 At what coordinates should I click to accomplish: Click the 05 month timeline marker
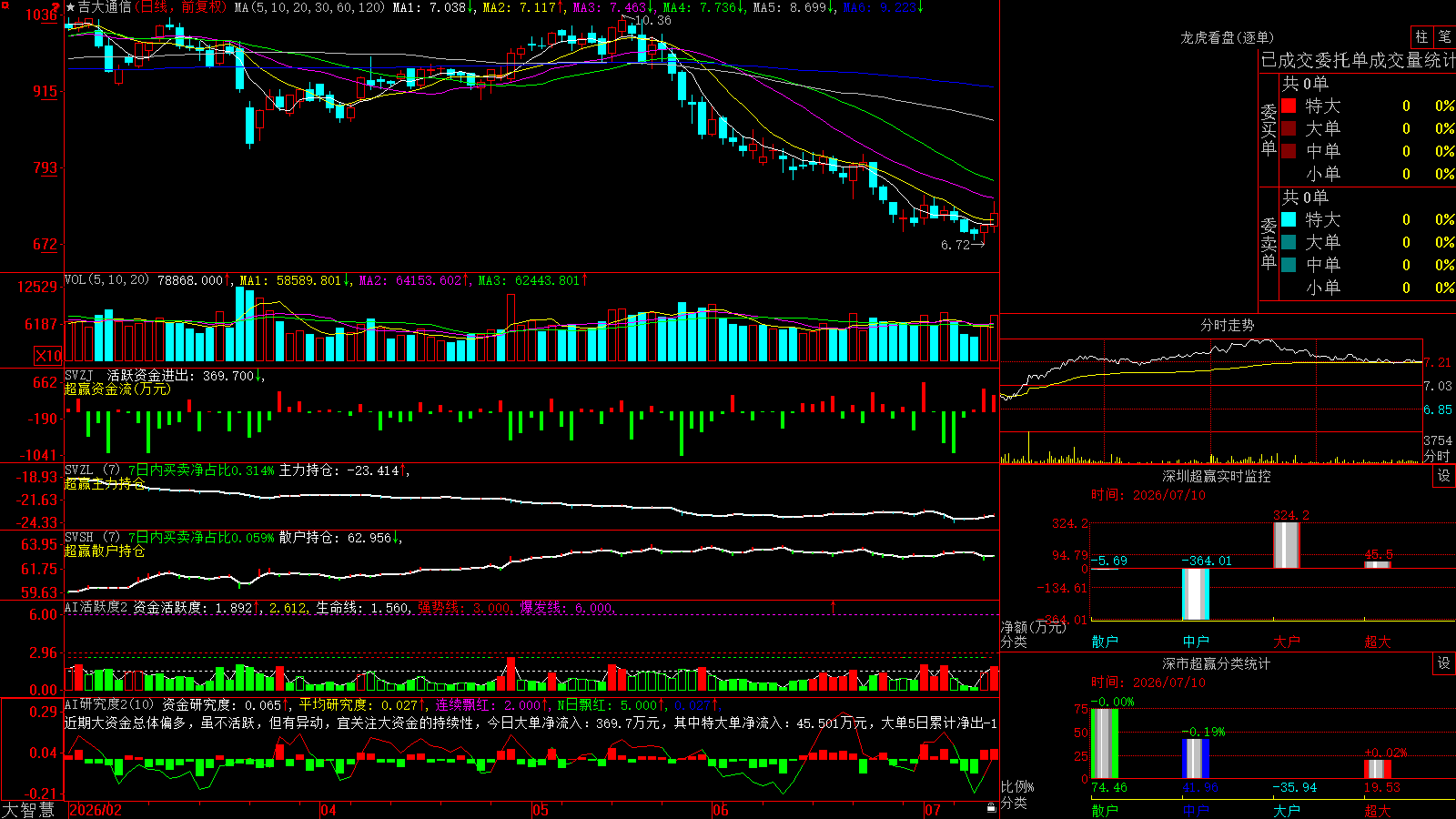[x=541, y=810]
